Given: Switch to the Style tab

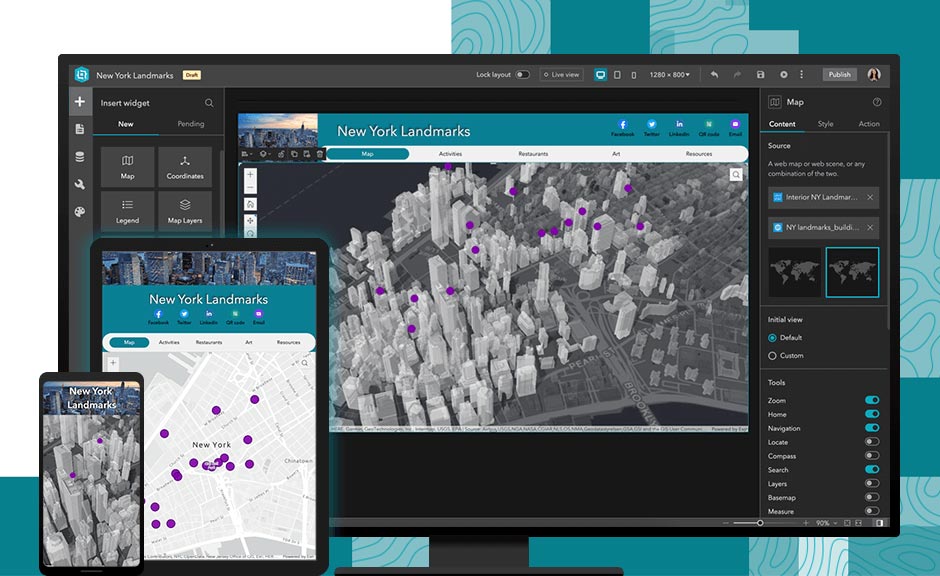Looking at the screenshot, I should click(x=825, y=124).
